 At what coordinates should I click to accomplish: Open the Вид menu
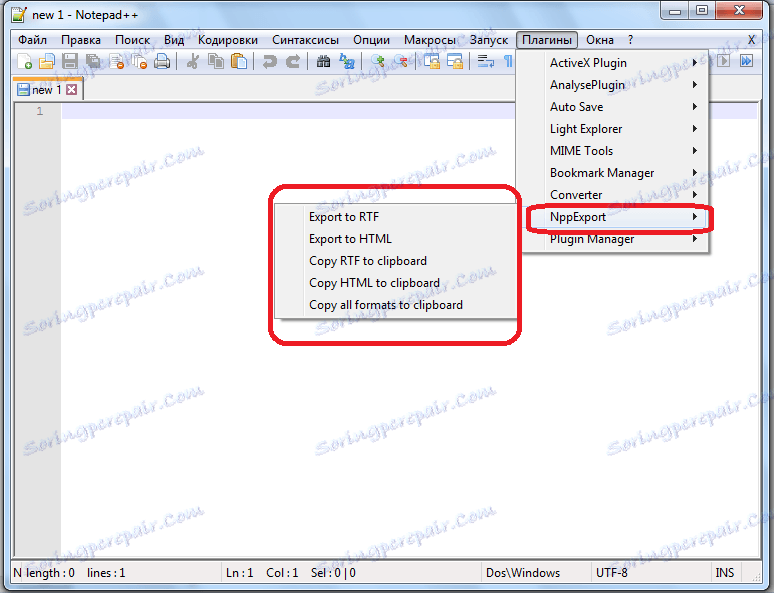[174, 40]
